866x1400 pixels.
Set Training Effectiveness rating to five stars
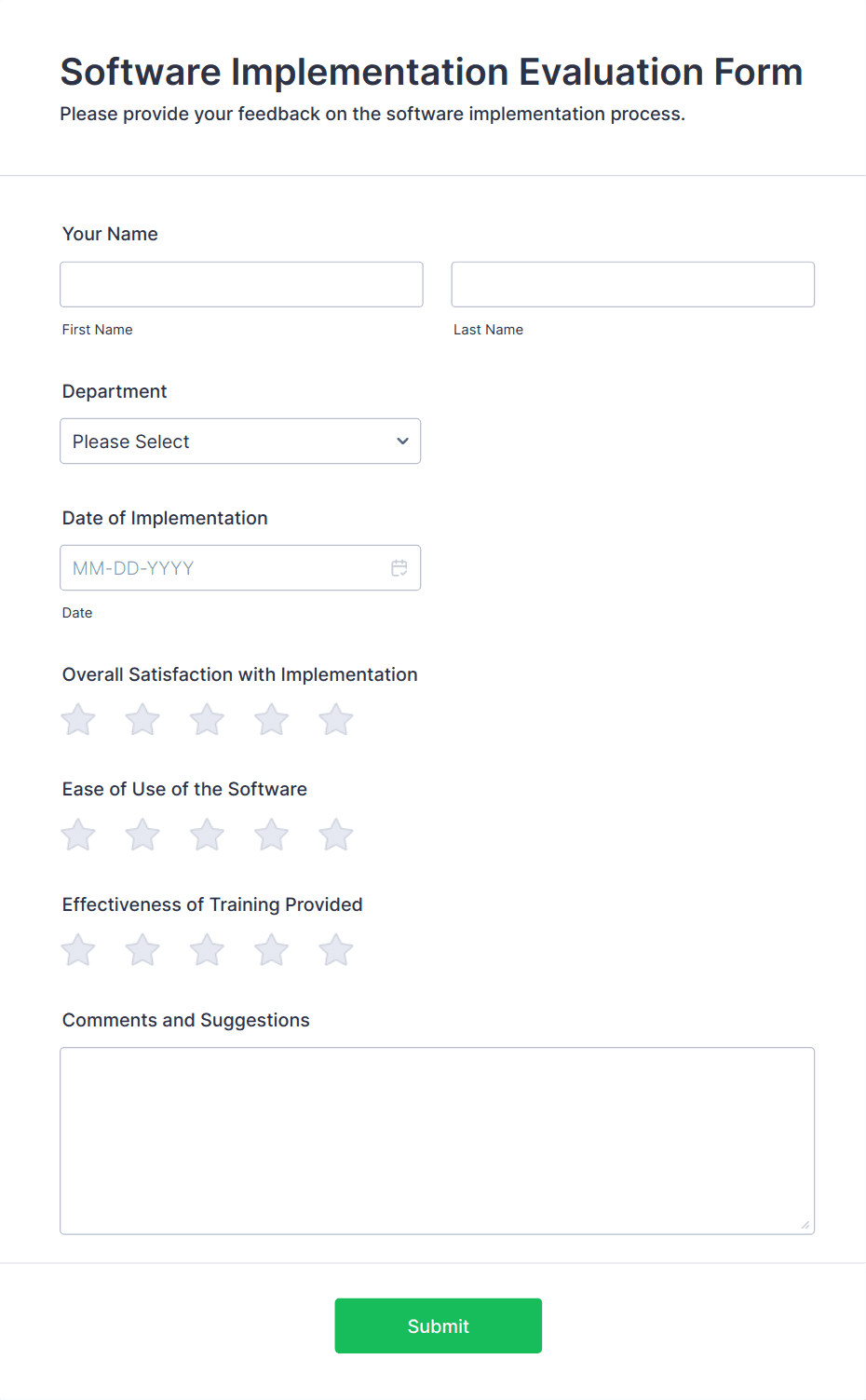coord(335,950)
